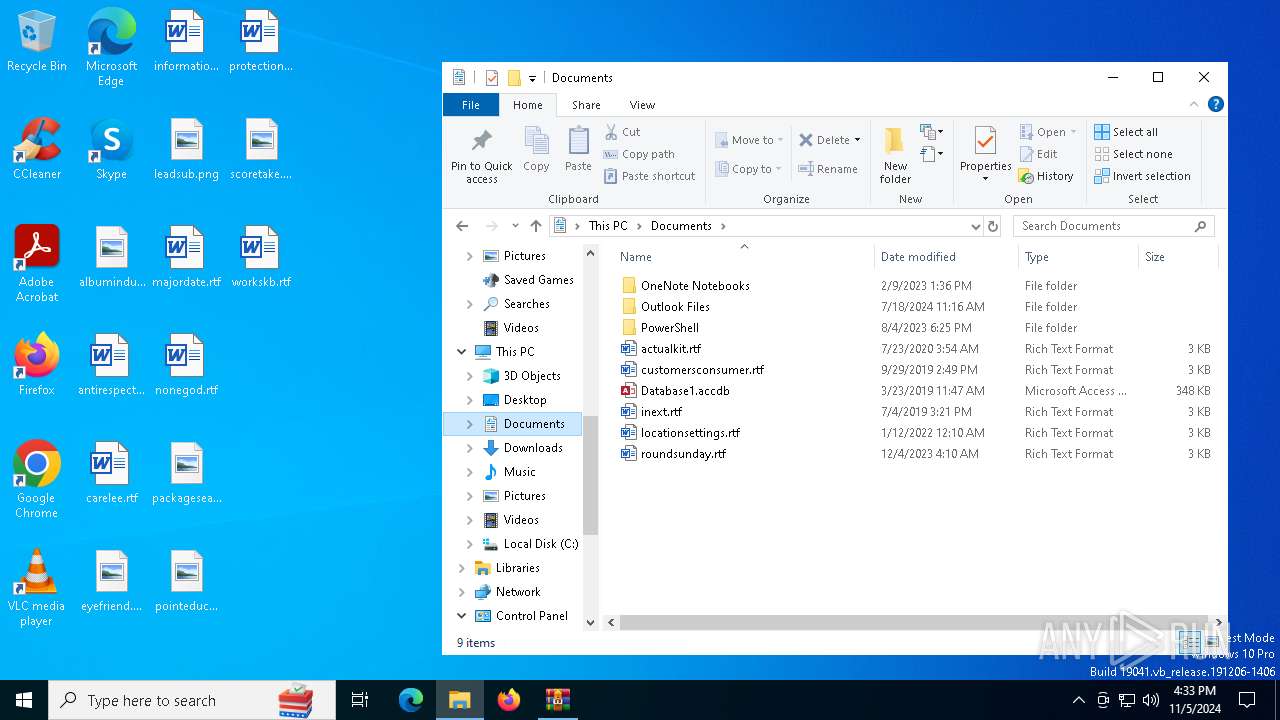The image size is (1280, 720).
Task: Select roundsunday.rtf file
Action: click(x=683, y=454)
